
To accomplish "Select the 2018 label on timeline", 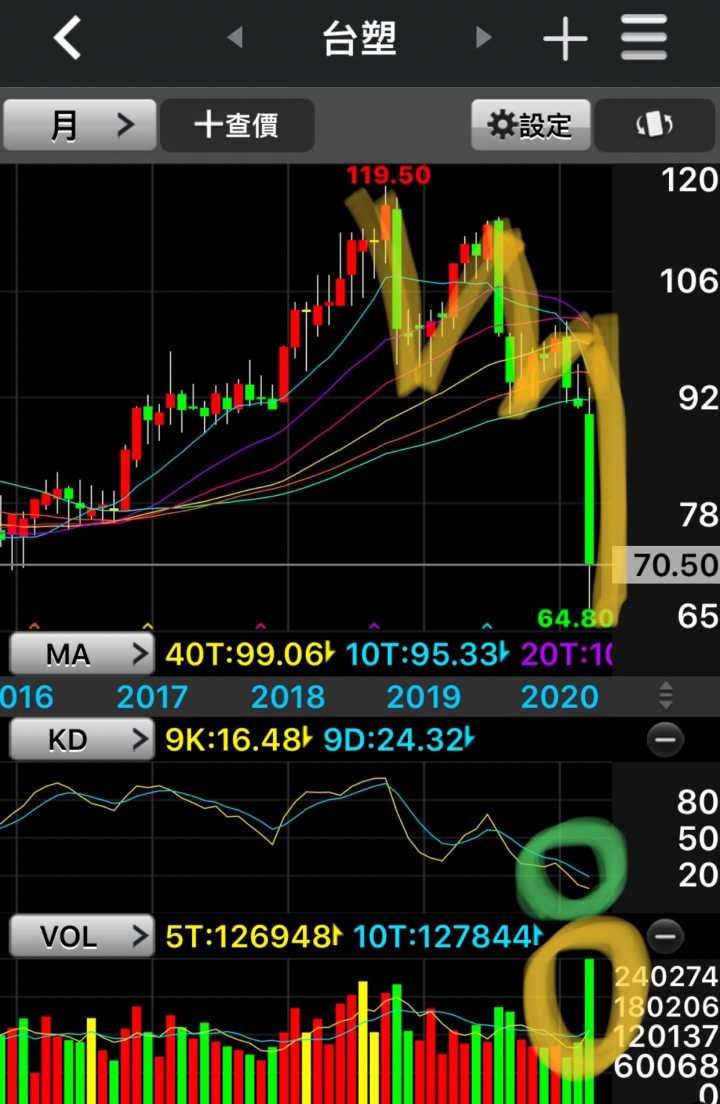I will 288,697.
